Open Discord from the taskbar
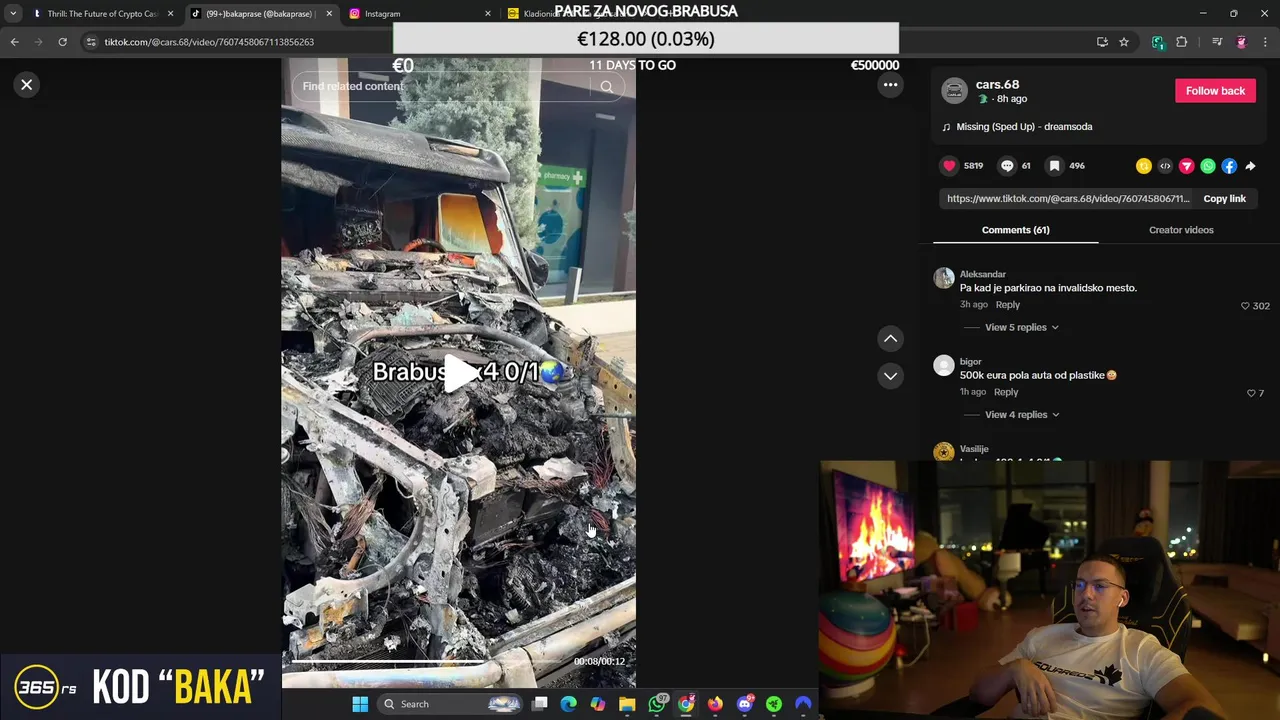 coord(744,704)
